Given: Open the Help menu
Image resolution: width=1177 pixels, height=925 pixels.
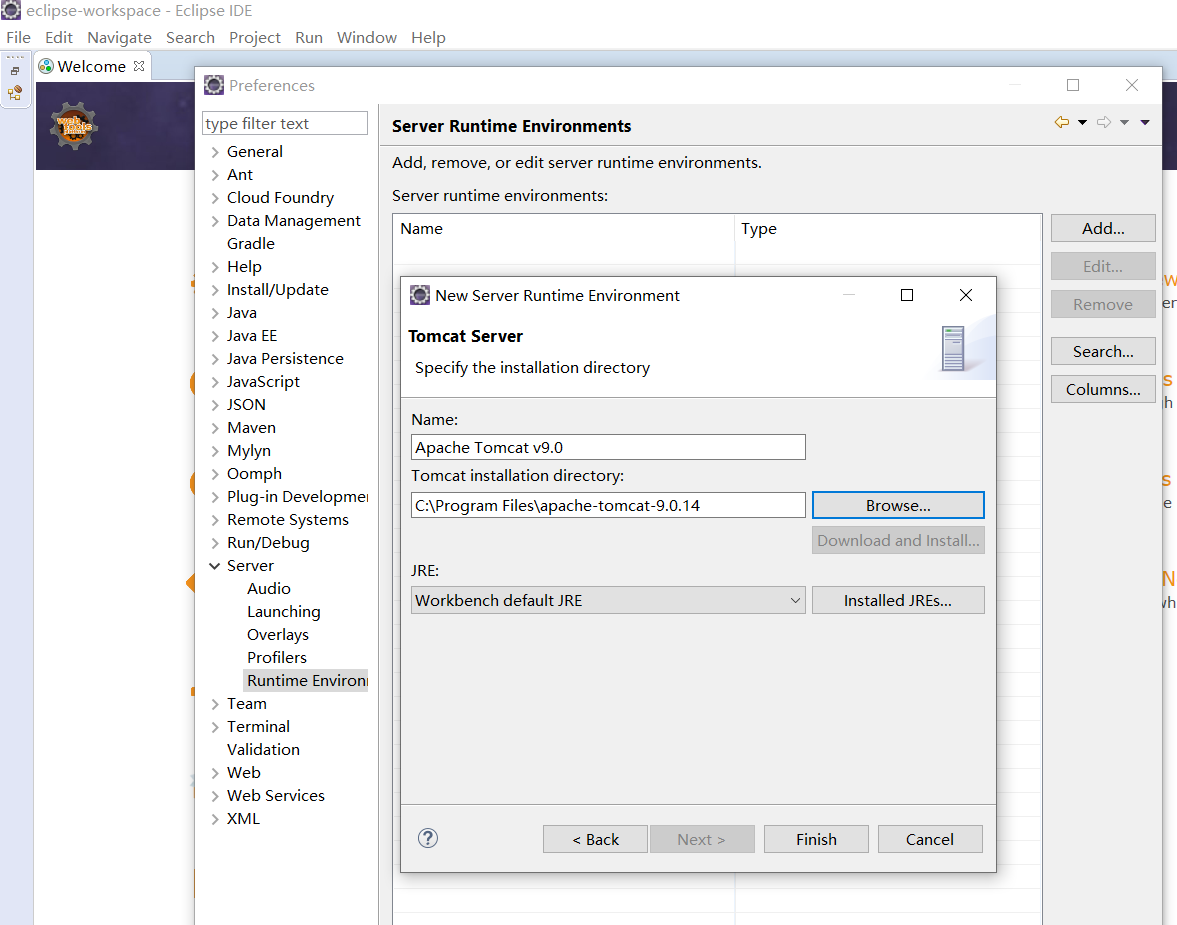Looking at the screenshot, I should [x=428, y=38].
